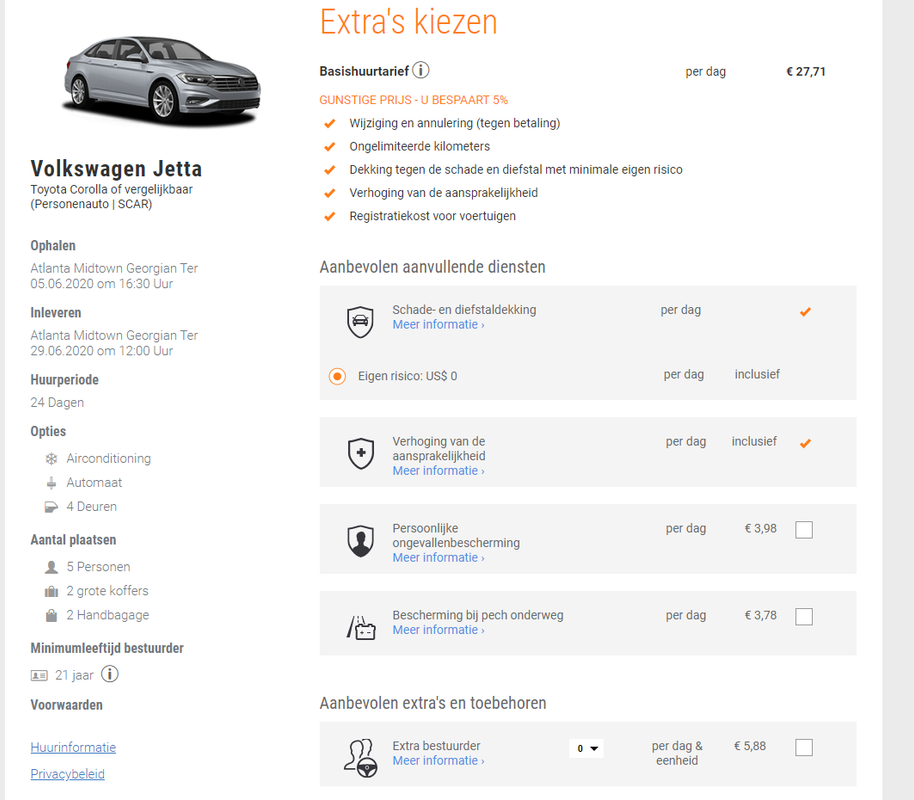Open Meer informatie for Extra bestuurder
Image resolution: width=914 pixels, height=800 pixels.
(x=438, y=760)
